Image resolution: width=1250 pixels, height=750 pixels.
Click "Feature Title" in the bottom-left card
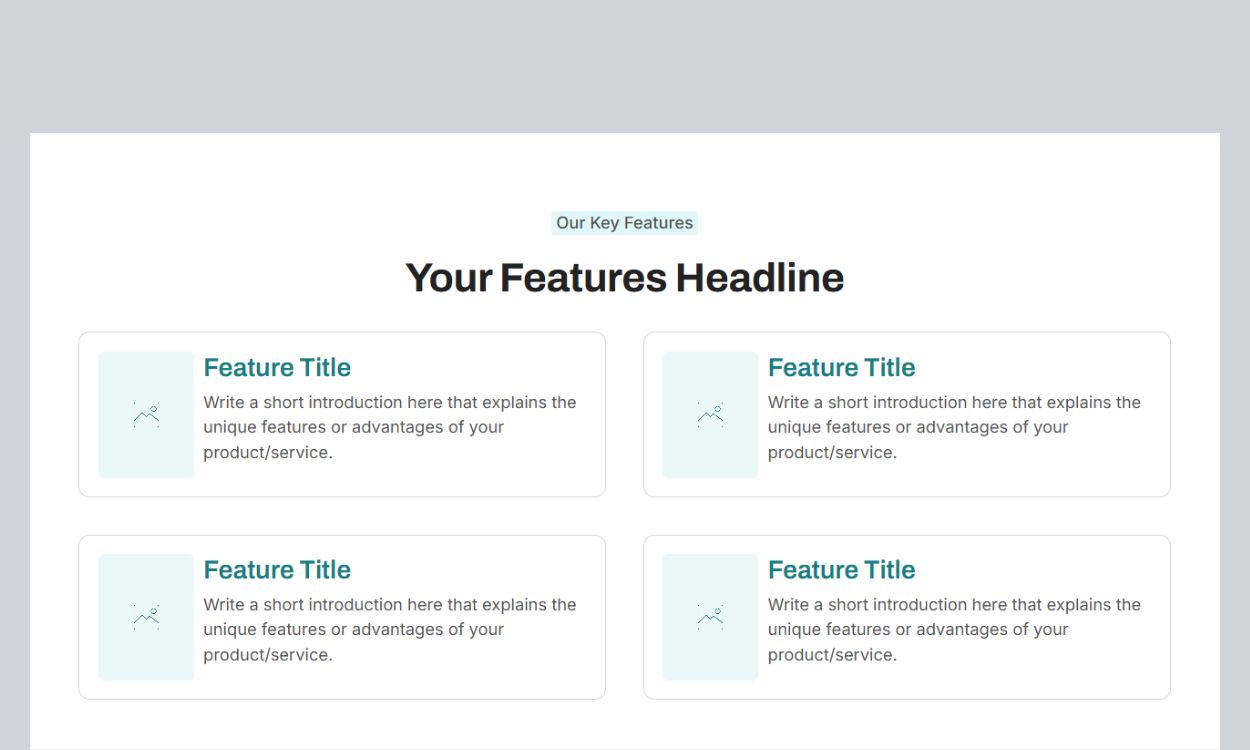coord(277,570)
